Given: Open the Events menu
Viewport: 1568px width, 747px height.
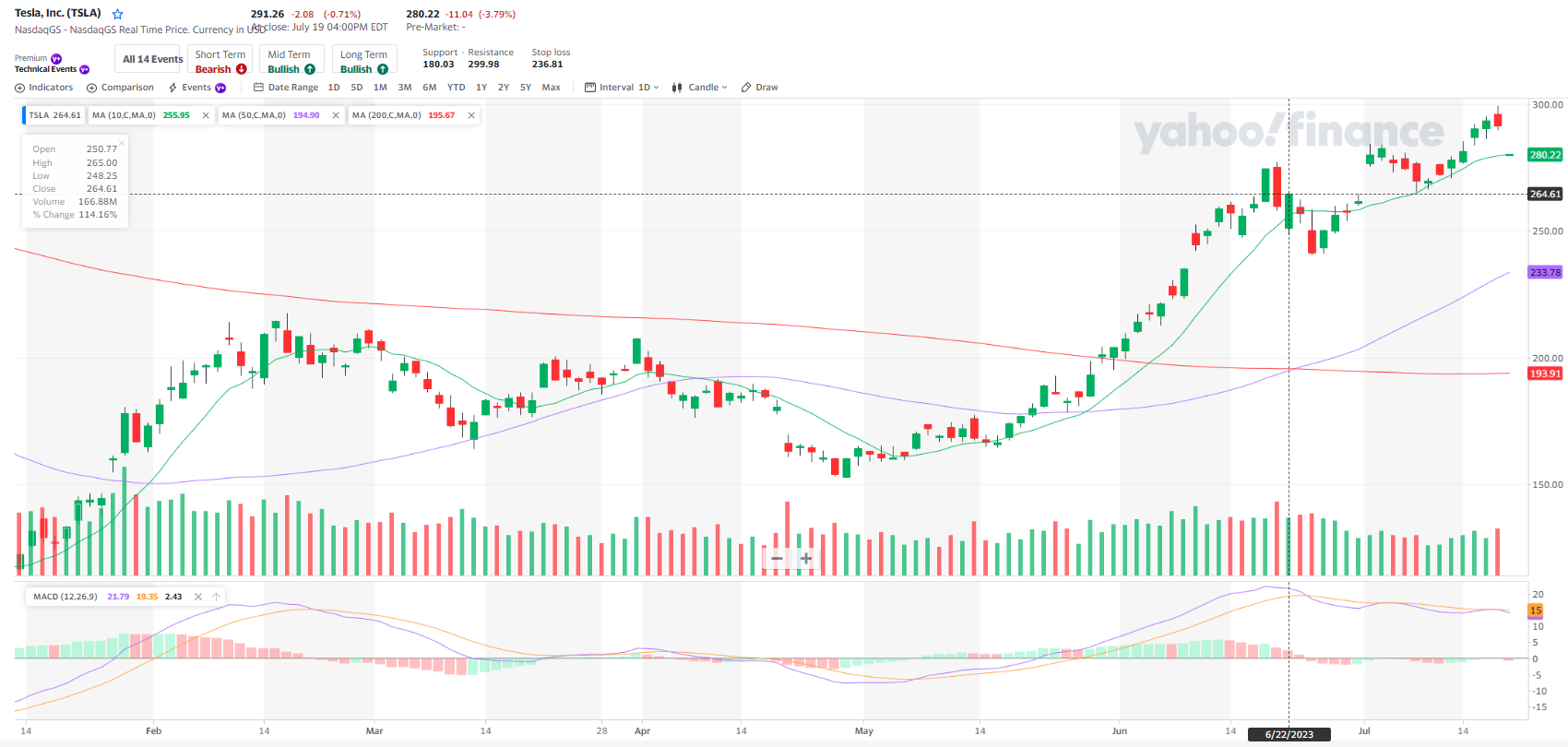Looking at the screenshot, I should [196, 88].
